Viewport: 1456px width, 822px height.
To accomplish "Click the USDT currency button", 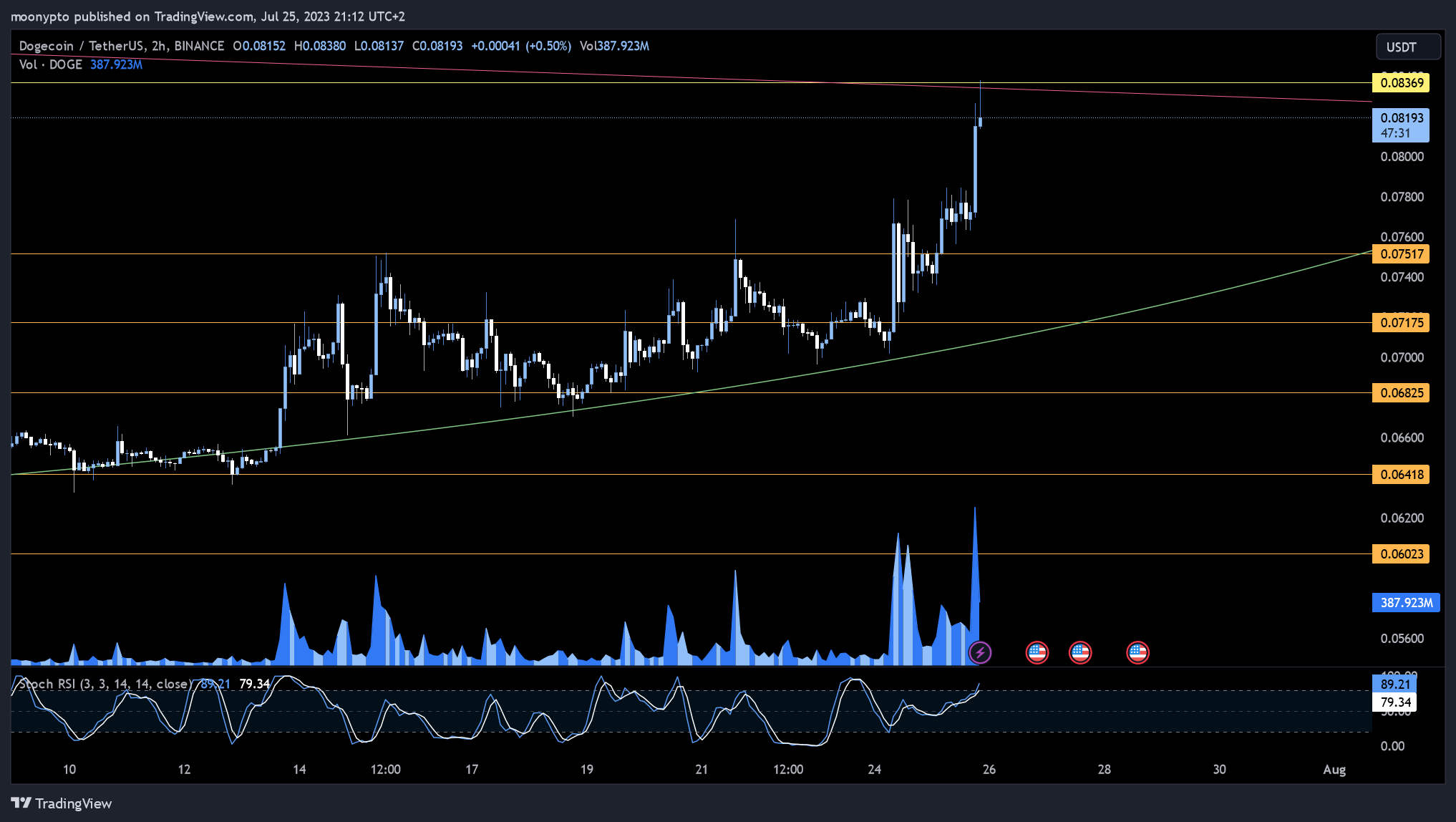I will (1408, 47).
